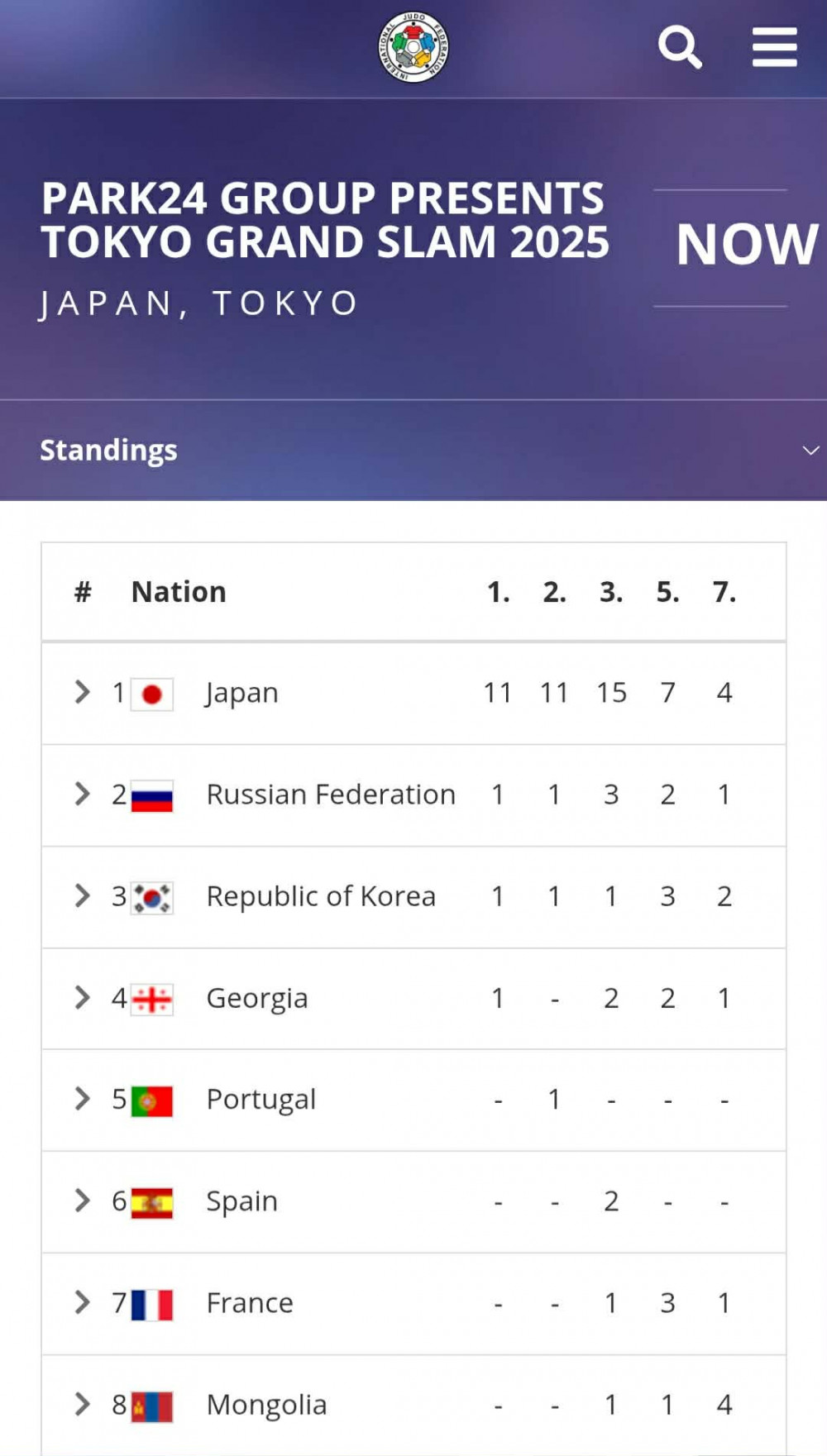
Task: Click the Portugal flag icon
Action: [152, 1100]
